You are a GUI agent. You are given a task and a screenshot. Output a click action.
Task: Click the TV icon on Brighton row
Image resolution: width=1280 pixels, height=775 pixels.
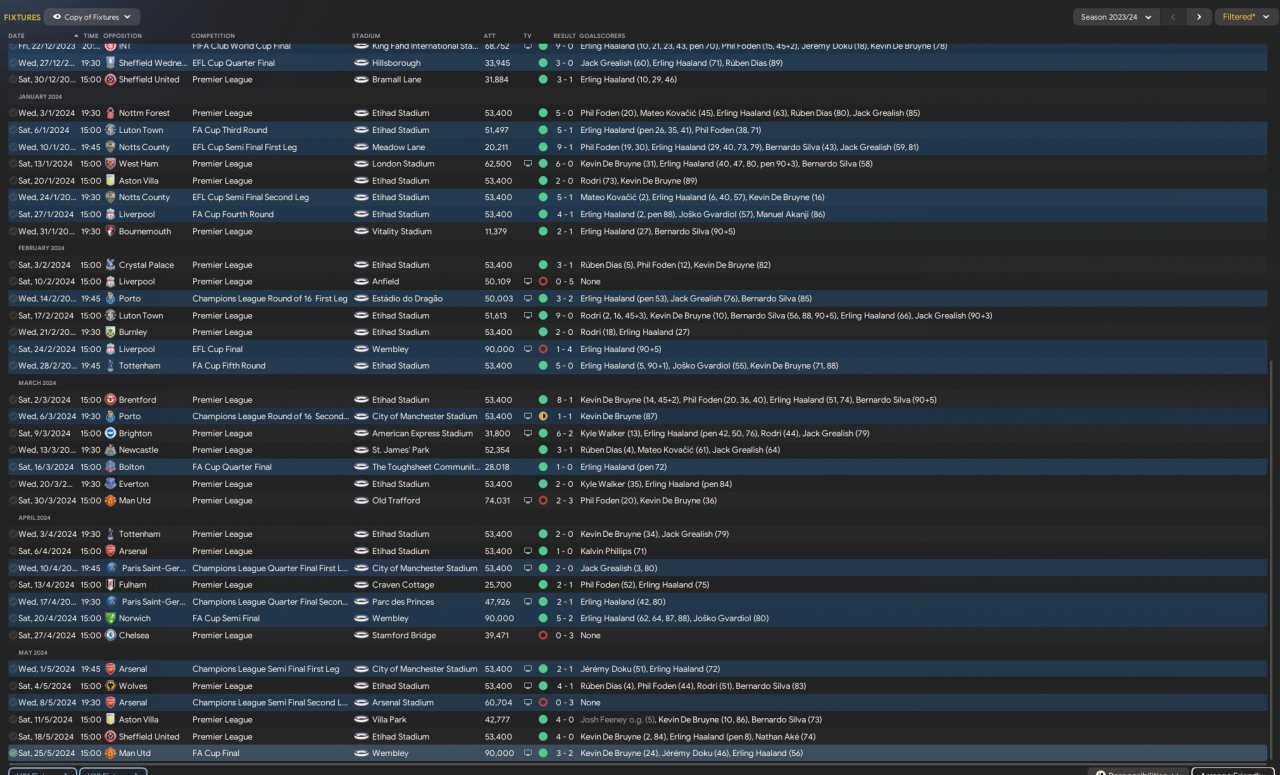click(x=528, y=433)
